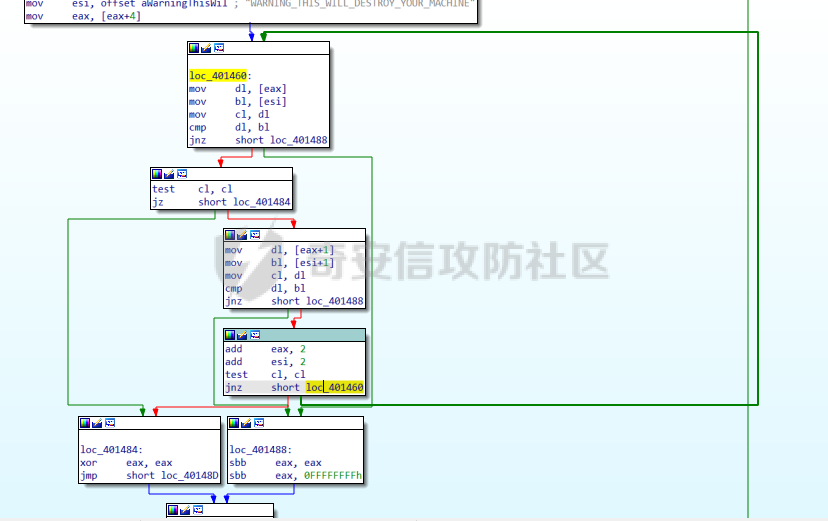Click the group icon on the loc_401460 node

click(219, 48)
